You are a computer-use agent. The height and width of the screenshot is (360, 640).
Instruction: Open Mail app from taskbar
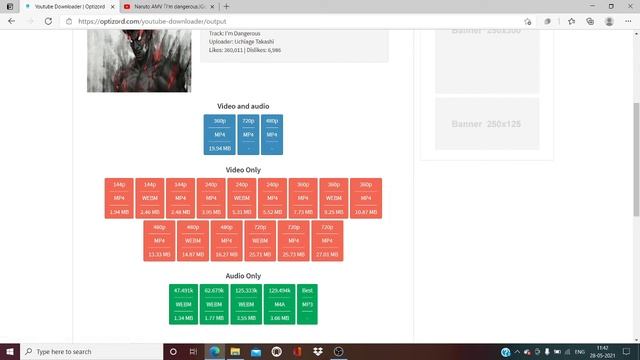pyautogui.click(x=256, y=351)
